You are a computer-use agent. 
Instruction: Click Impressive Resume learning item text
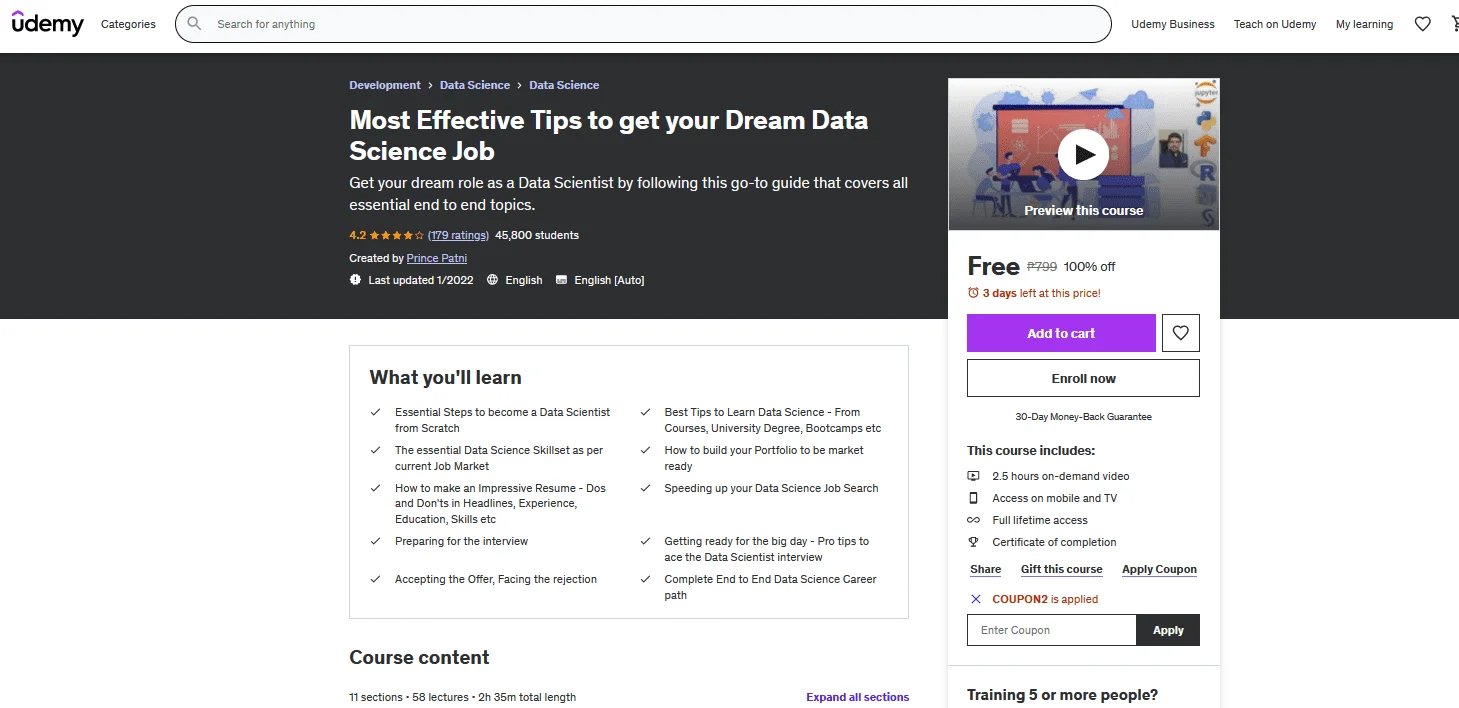click(500, 503)
